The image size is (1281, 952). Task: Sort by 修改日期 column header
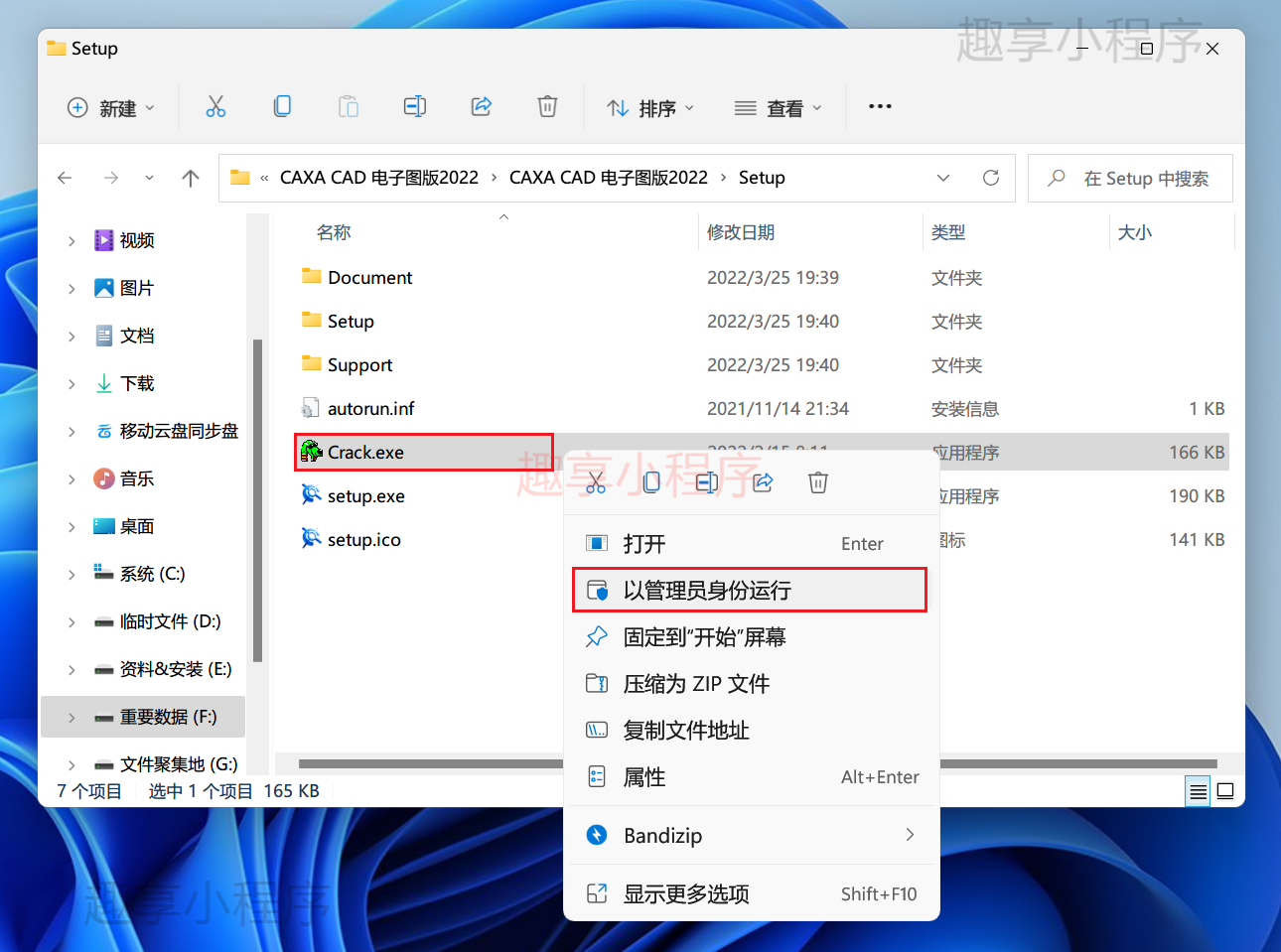(741, 232)
